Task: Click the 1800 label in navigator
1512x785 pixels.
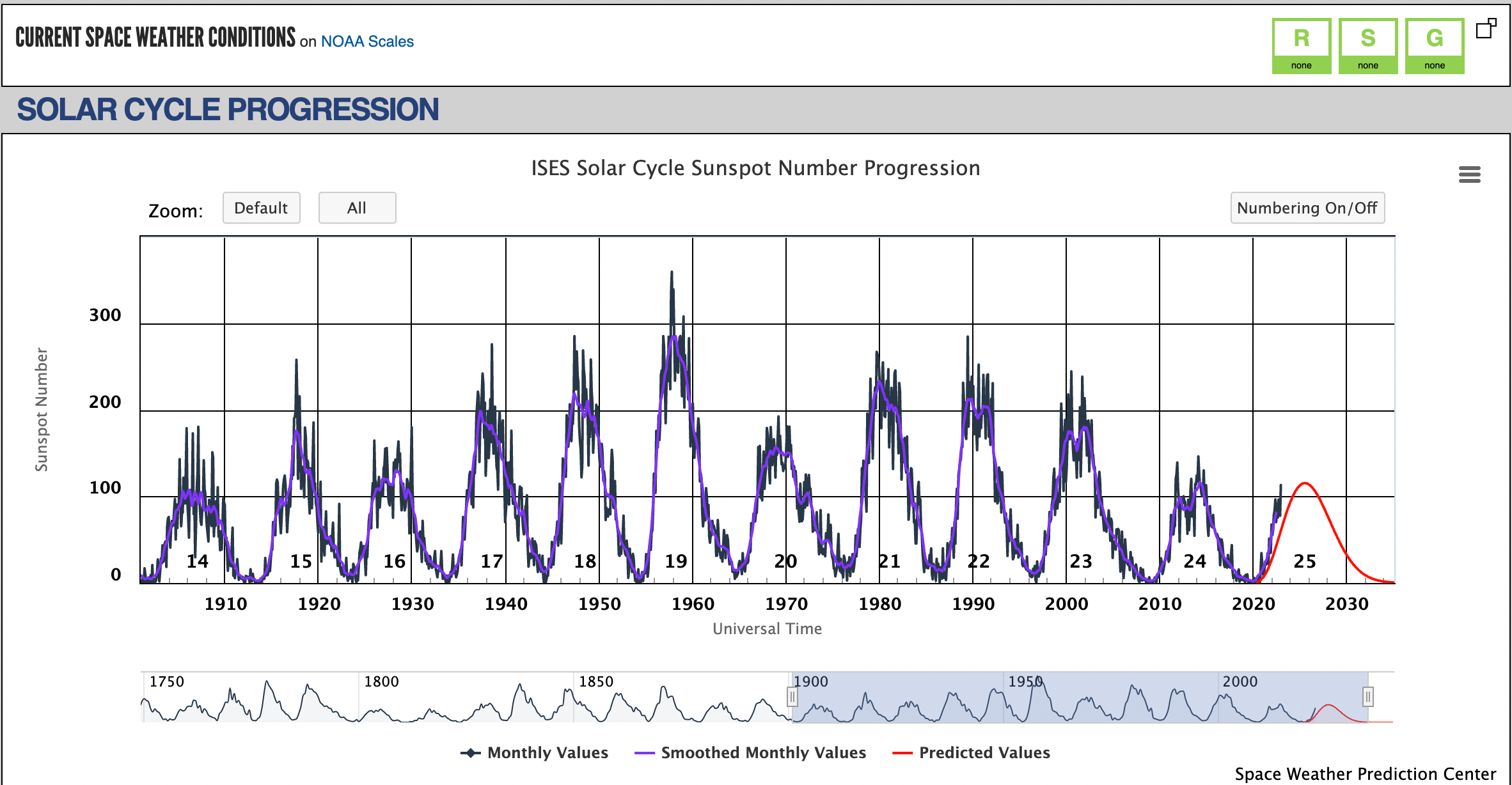Action: 381,681
